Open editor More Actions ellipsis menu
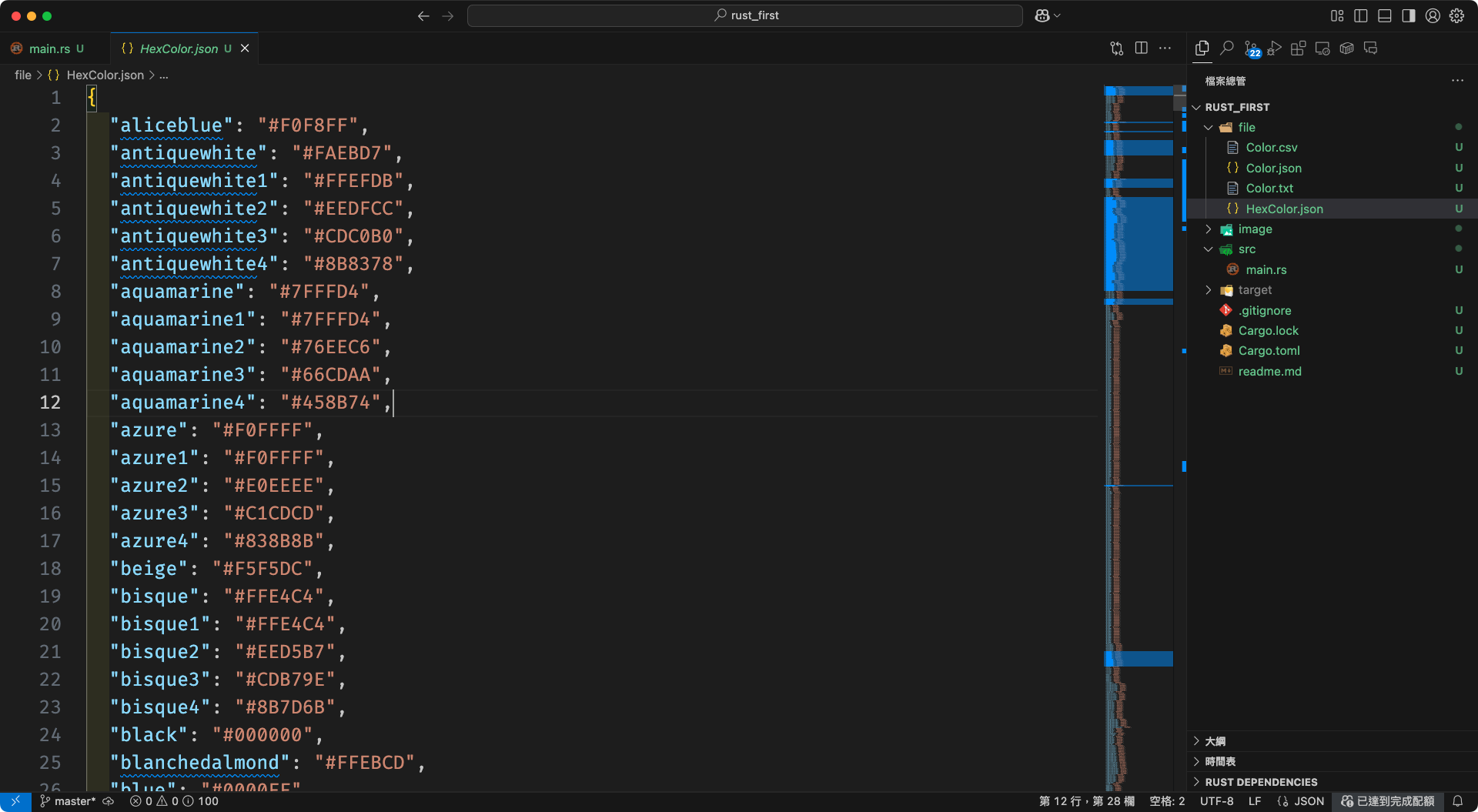 pos(1165,48)
